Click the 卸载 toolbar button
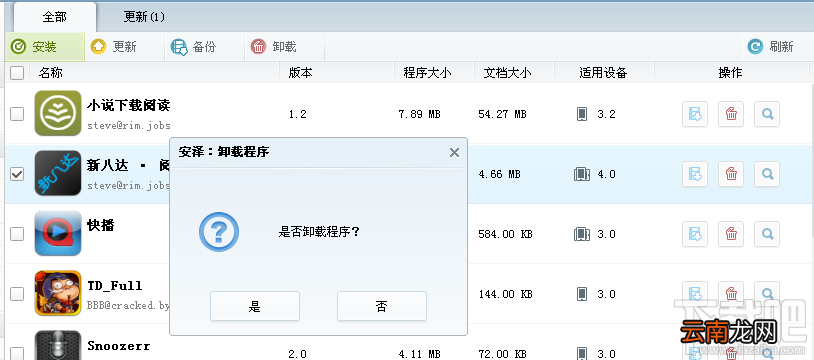 (x=284, y=47)
